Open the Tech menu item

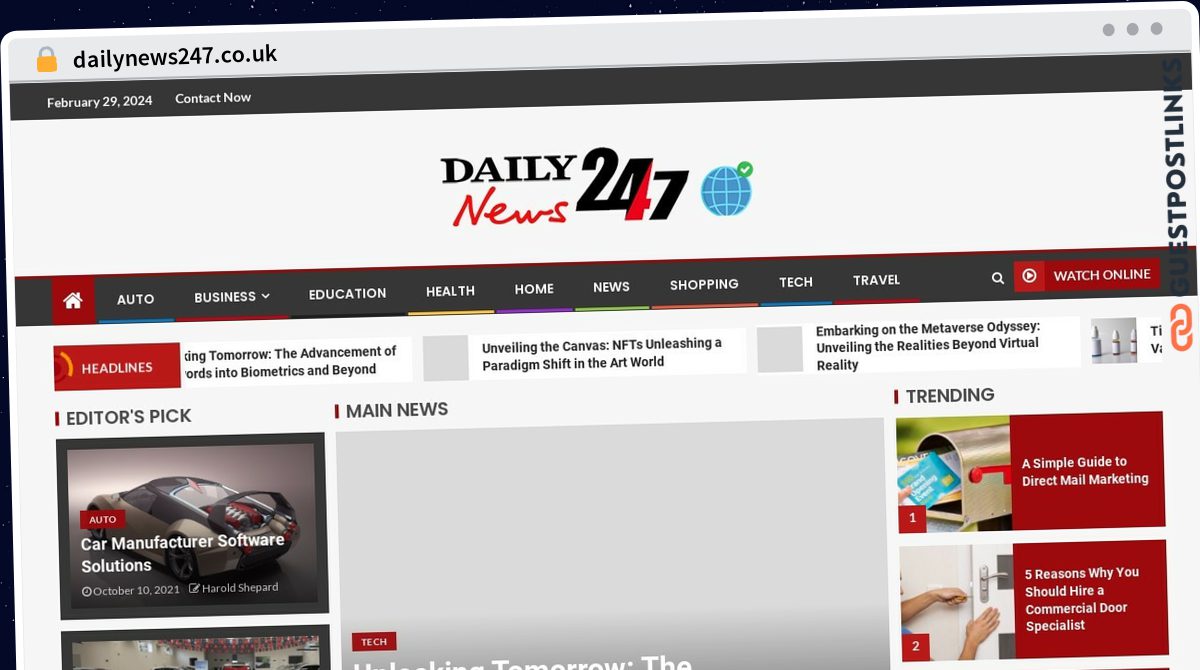pos(796,282)
